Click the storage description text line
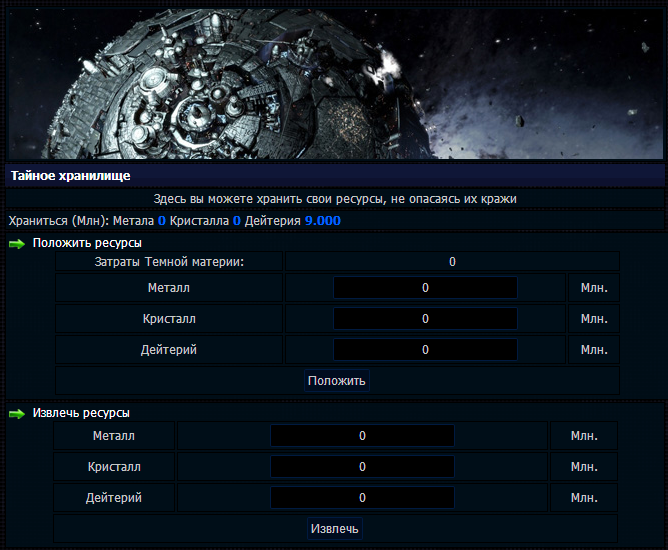Screen dimensions: 668x550 point(334,200)
